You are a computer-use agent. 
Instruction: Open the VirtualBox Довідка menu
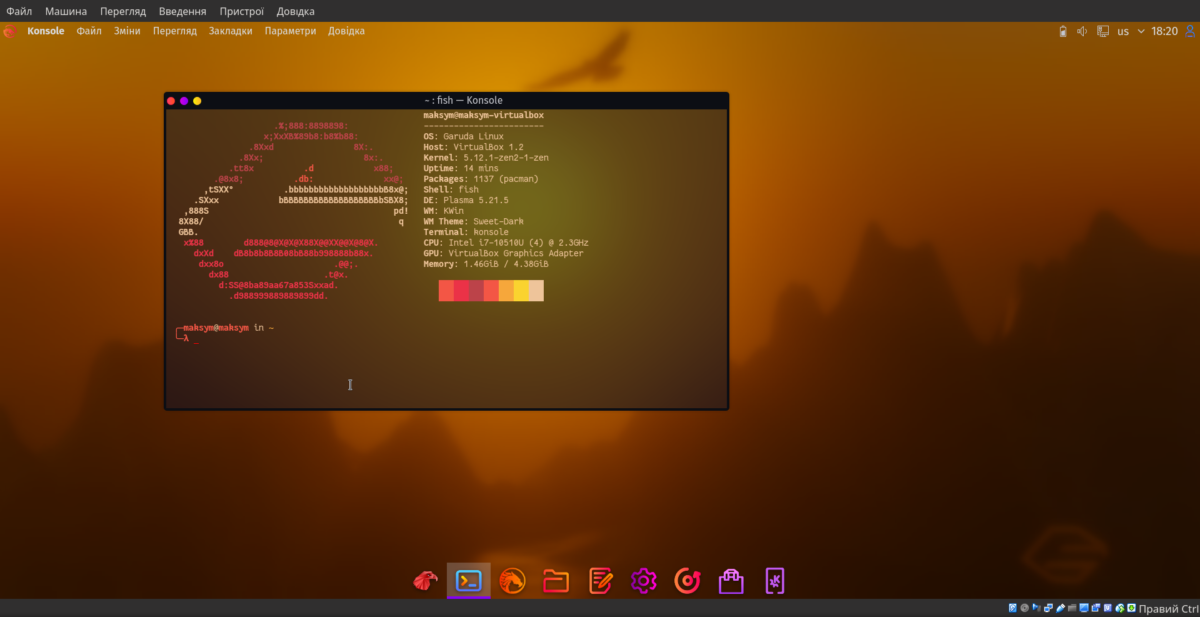tap(295, 11)
